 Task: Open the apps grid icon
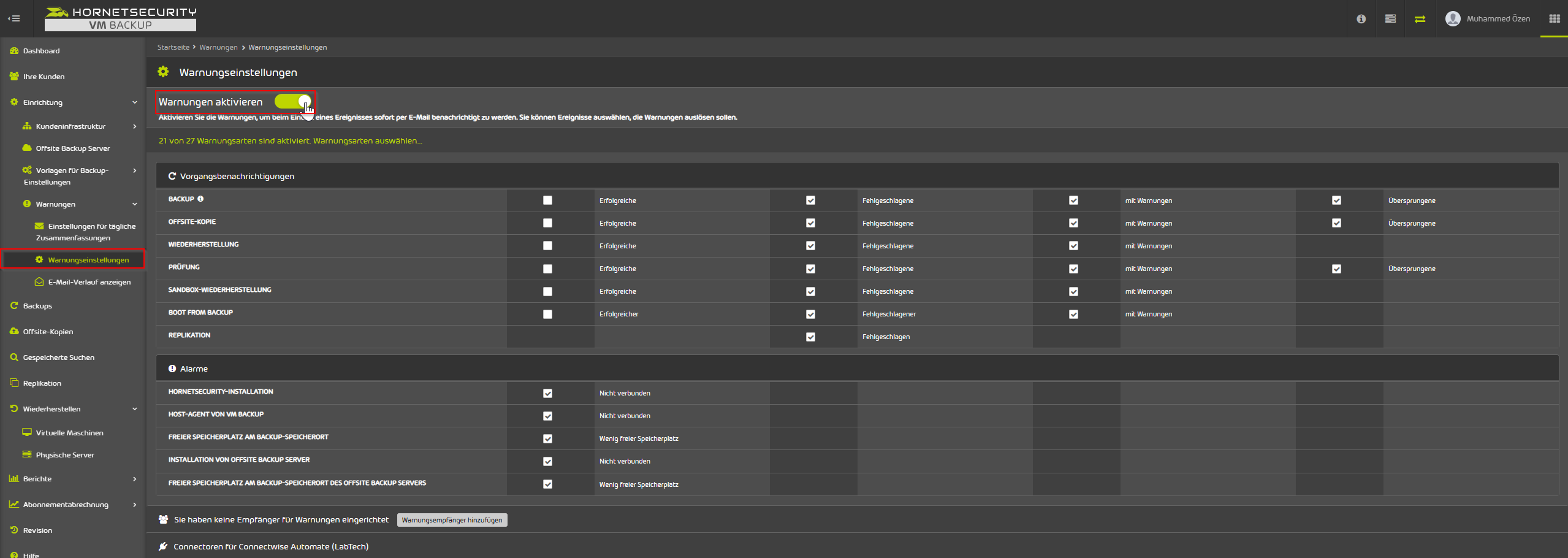1554,18
